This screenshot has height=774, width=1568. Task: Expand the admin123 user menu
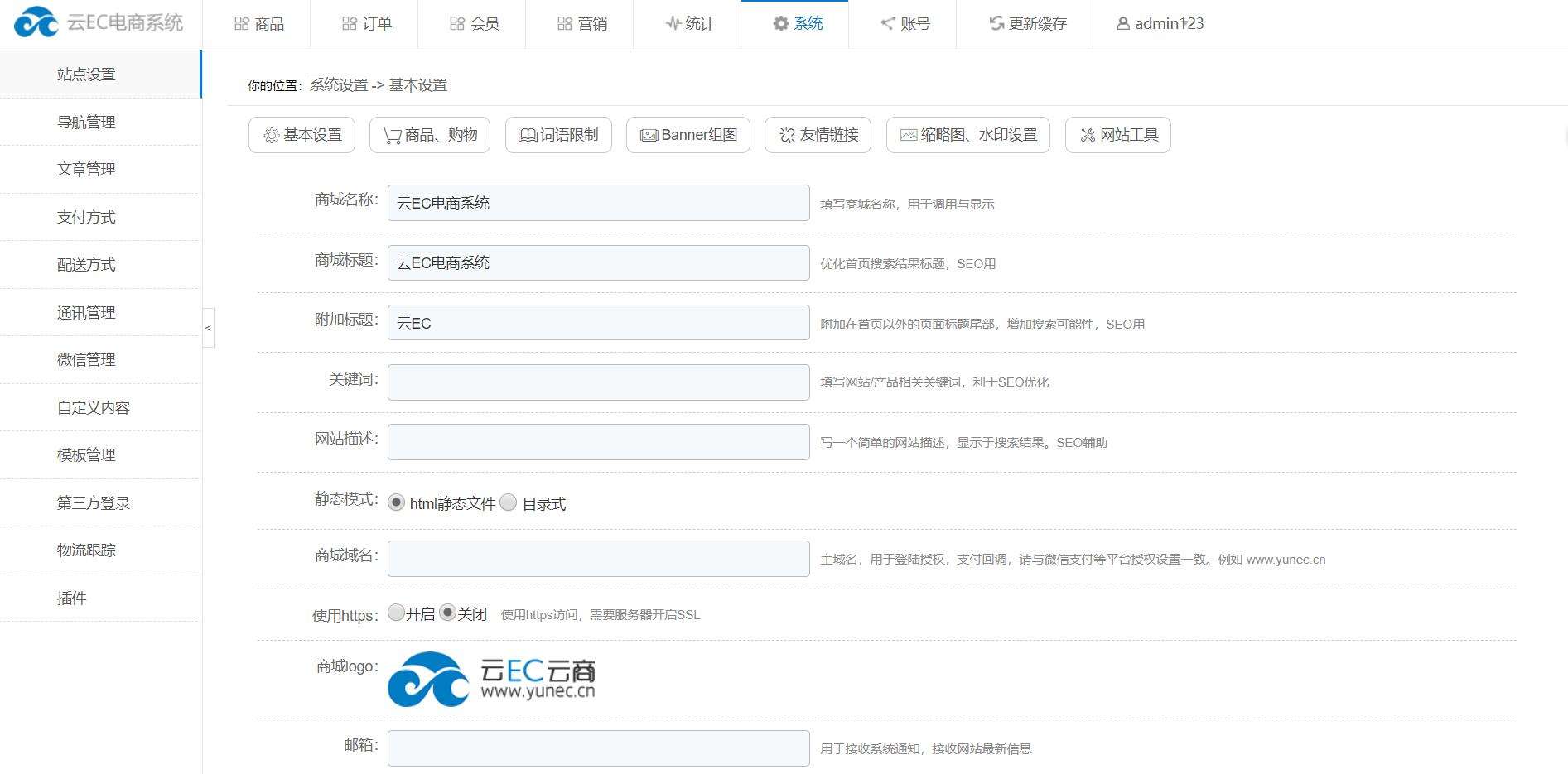(x=1158, y=24)
